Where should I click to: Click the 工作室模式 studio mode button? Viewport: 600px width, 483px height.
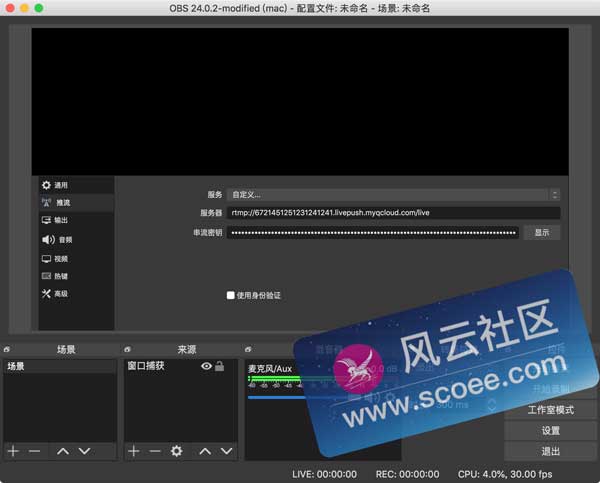click(551, 410)
